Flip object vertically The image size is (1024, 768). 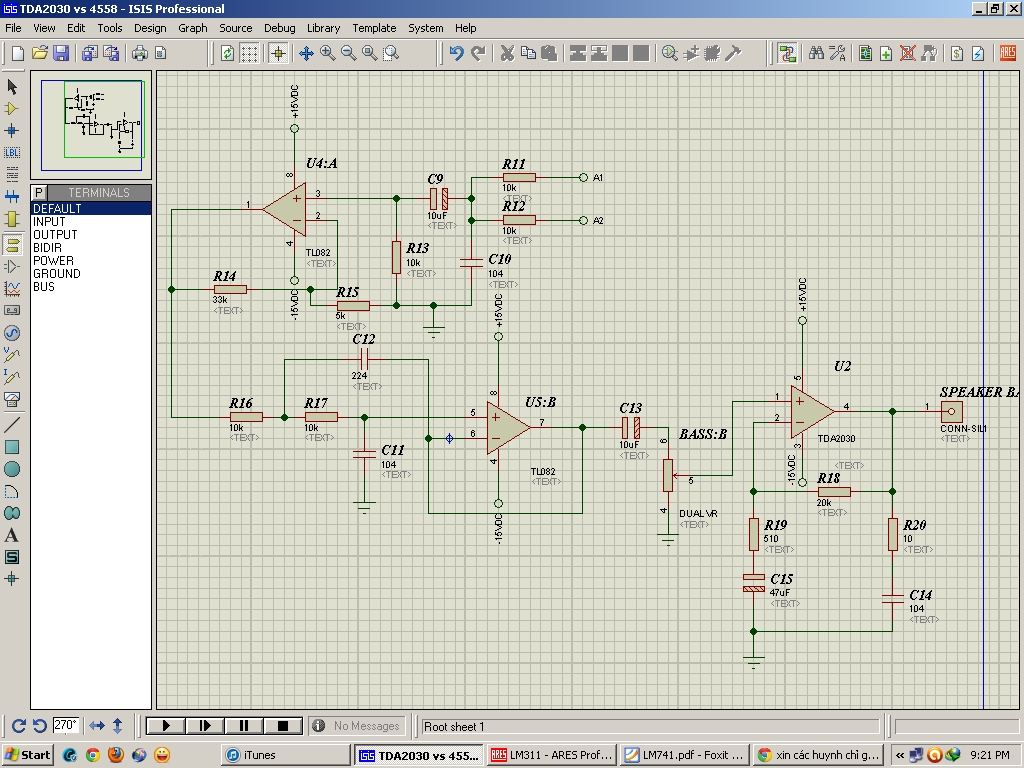[118, 726]
